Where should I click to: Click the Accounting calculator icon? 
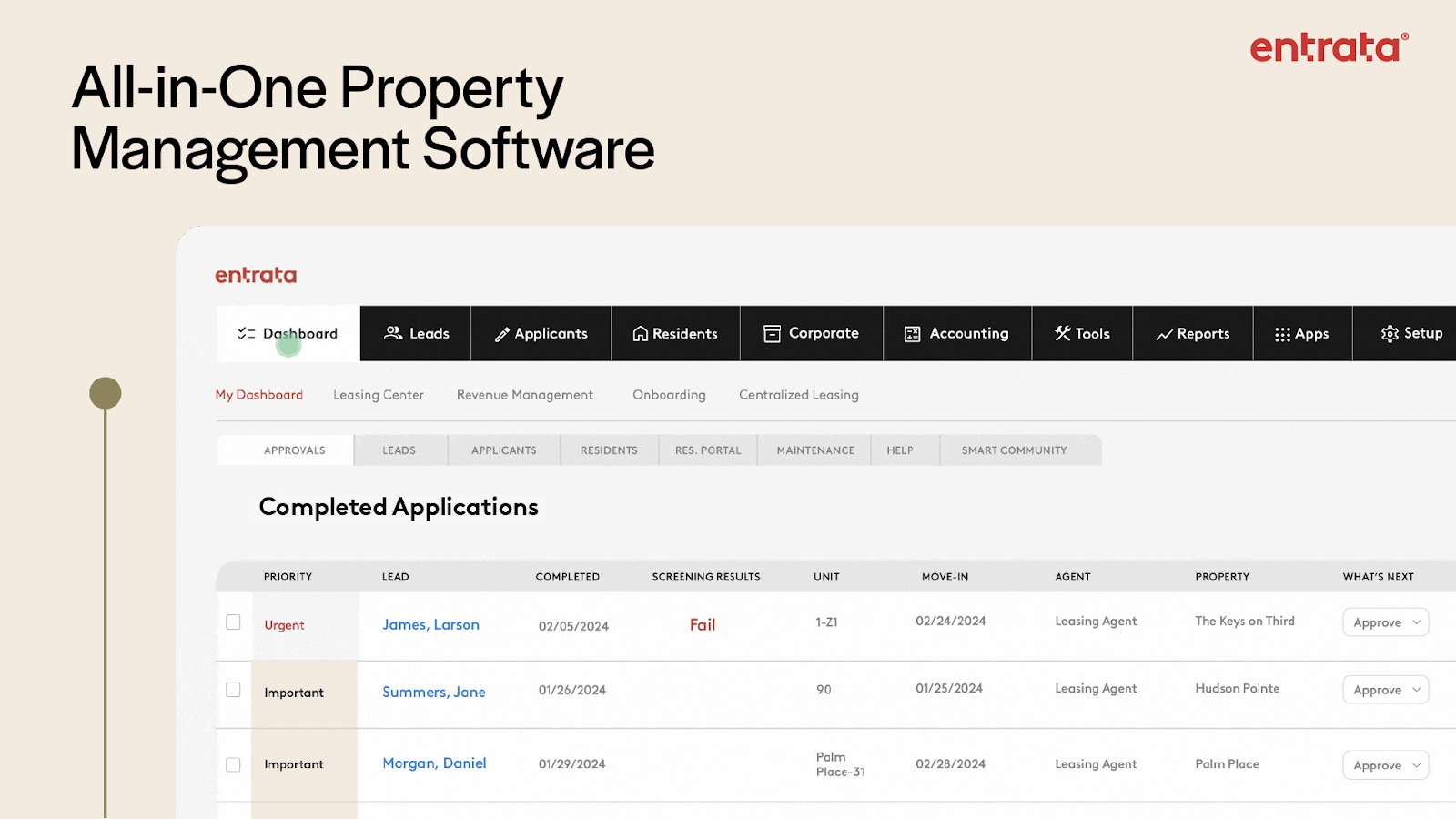913,334
